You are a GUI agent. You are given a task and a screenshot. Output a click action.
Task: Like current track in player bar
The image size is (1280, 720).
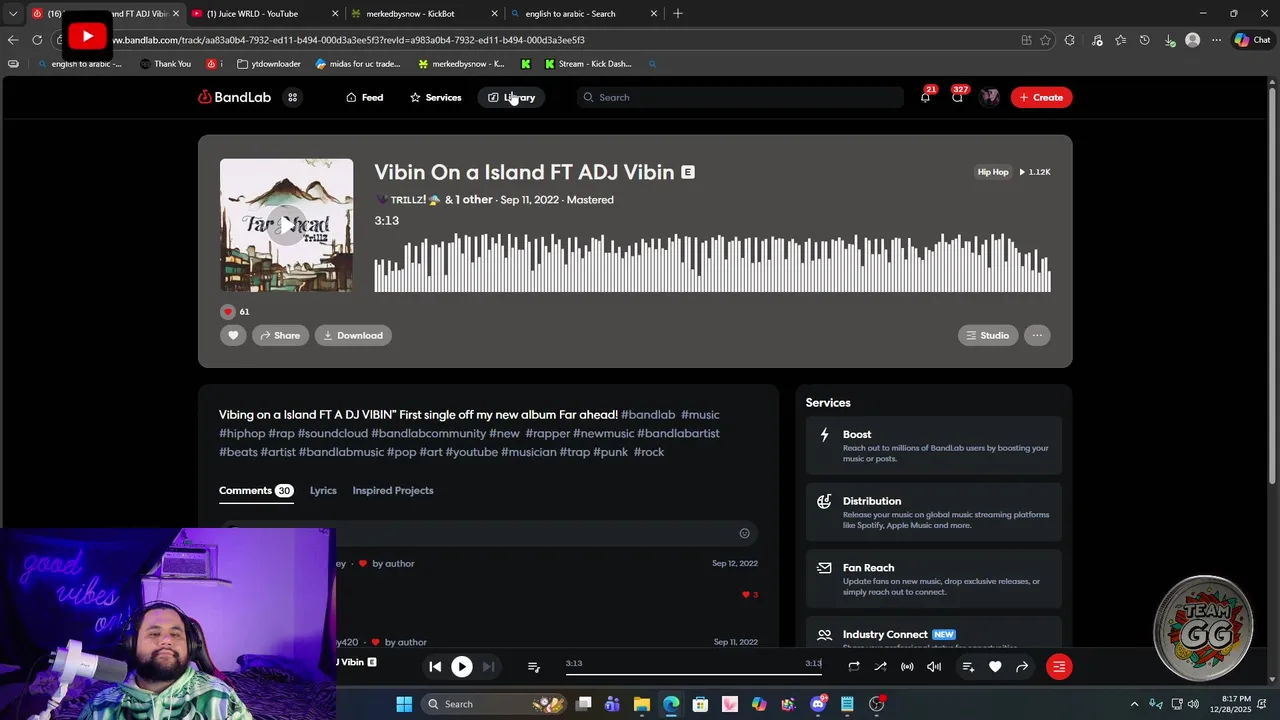[995, 667]
